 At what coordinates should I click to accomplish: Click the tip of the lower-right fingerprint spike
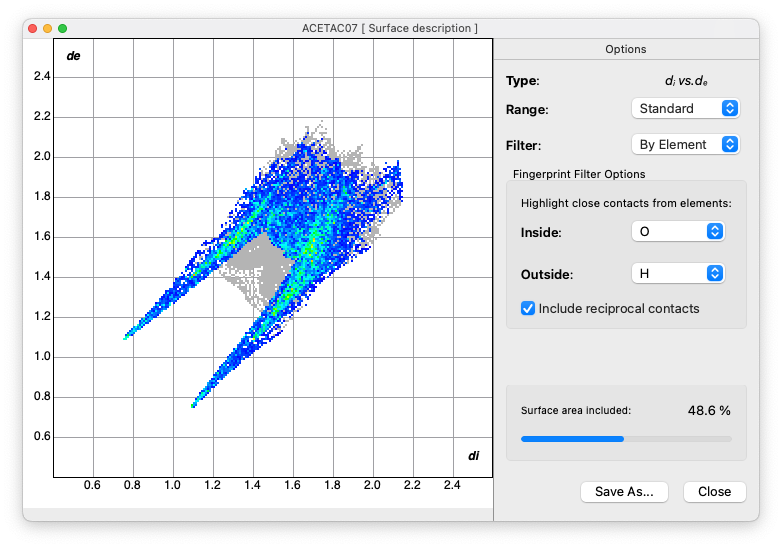pyautogui.click(x=194, y=404)
